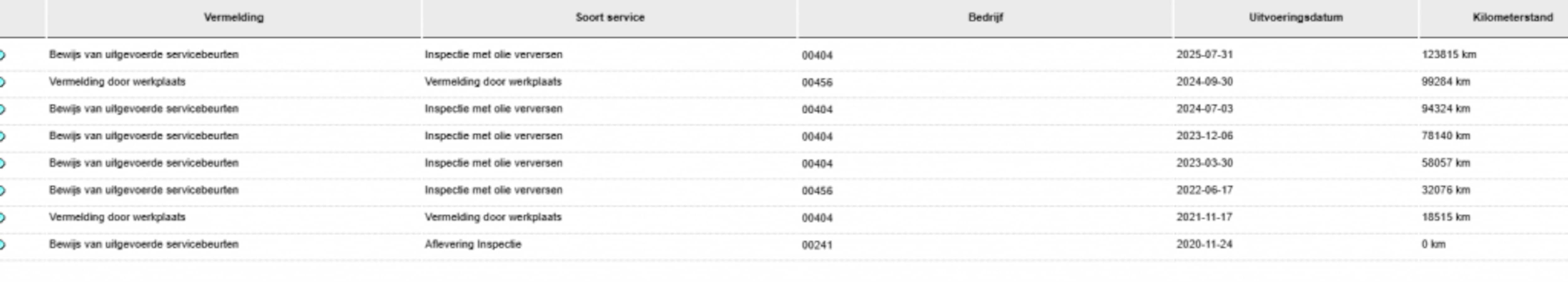The height and width of the screenshot is (282, 1568).
Task: Click the company code 00241 cell
Action: 817,245
